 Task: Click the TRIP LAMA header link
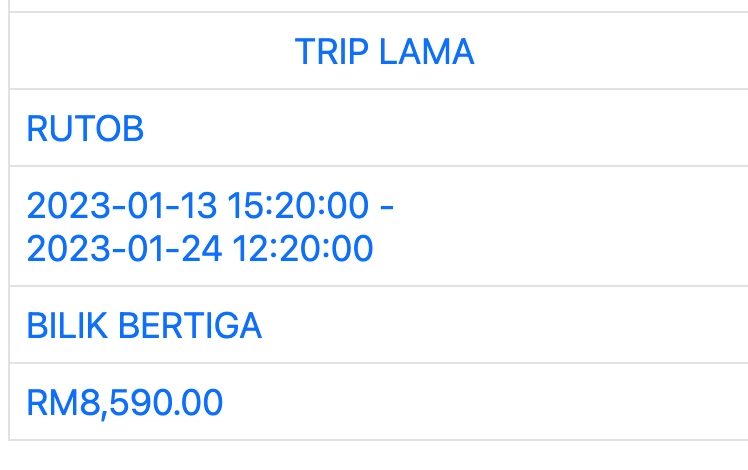pos(384,51)
